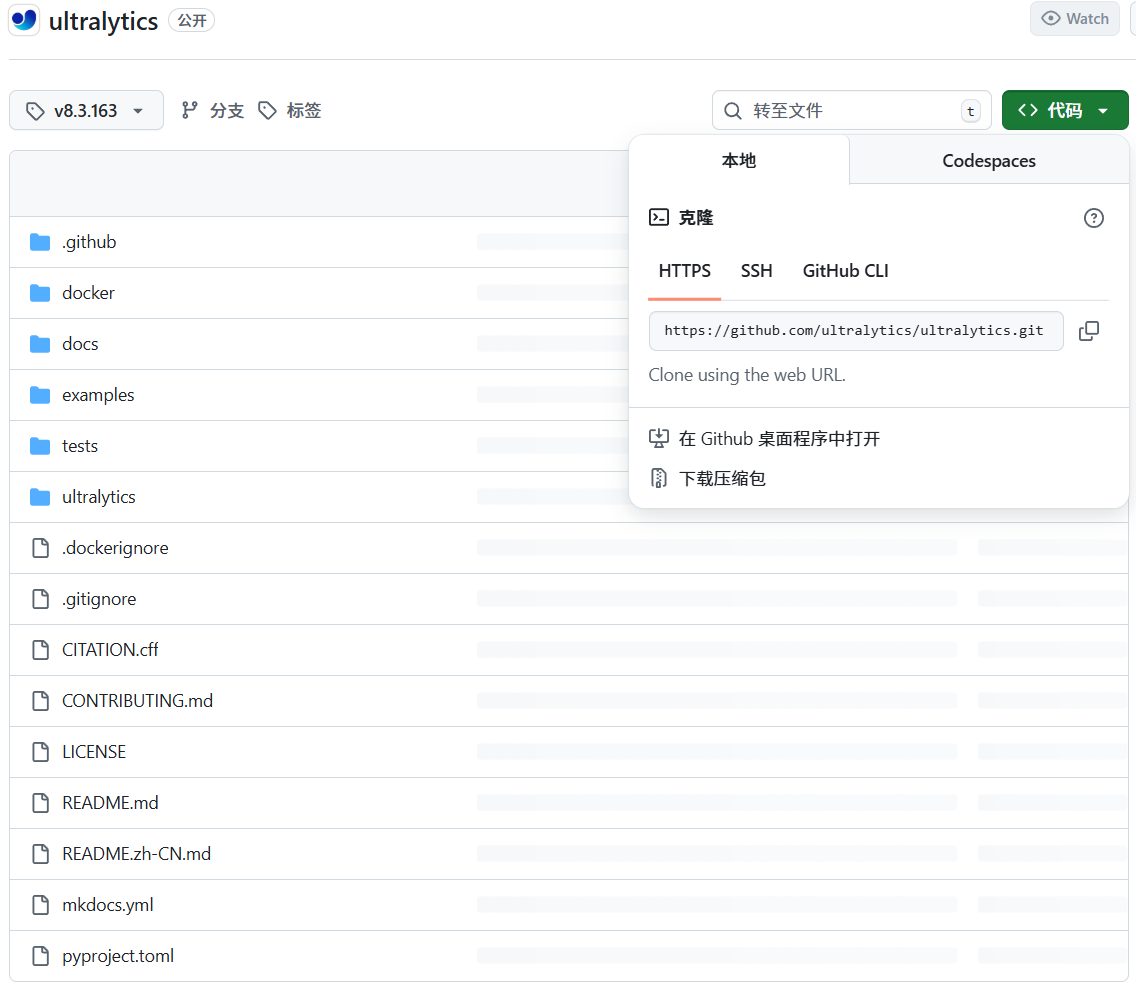1136x995 pixels.
Task: Click the file icon for CONTRIBUTING.md
Action: 41,701
